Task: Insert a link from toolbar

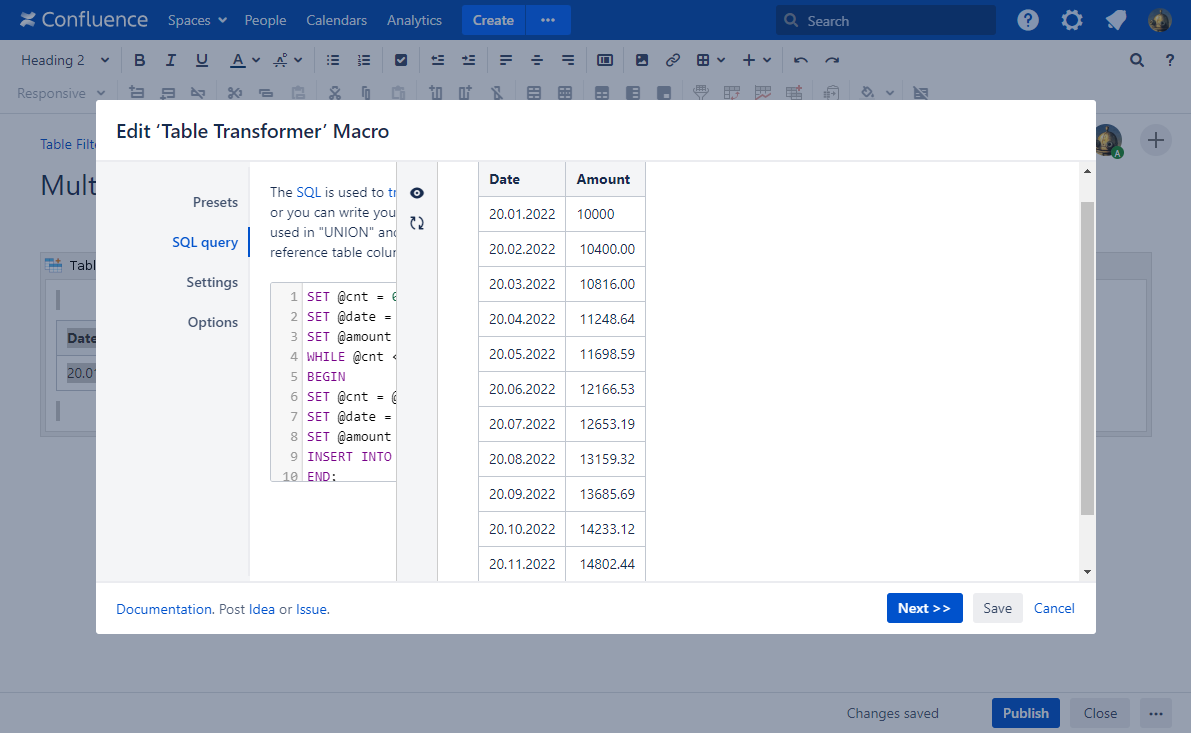Action: (x=672, y=60)
